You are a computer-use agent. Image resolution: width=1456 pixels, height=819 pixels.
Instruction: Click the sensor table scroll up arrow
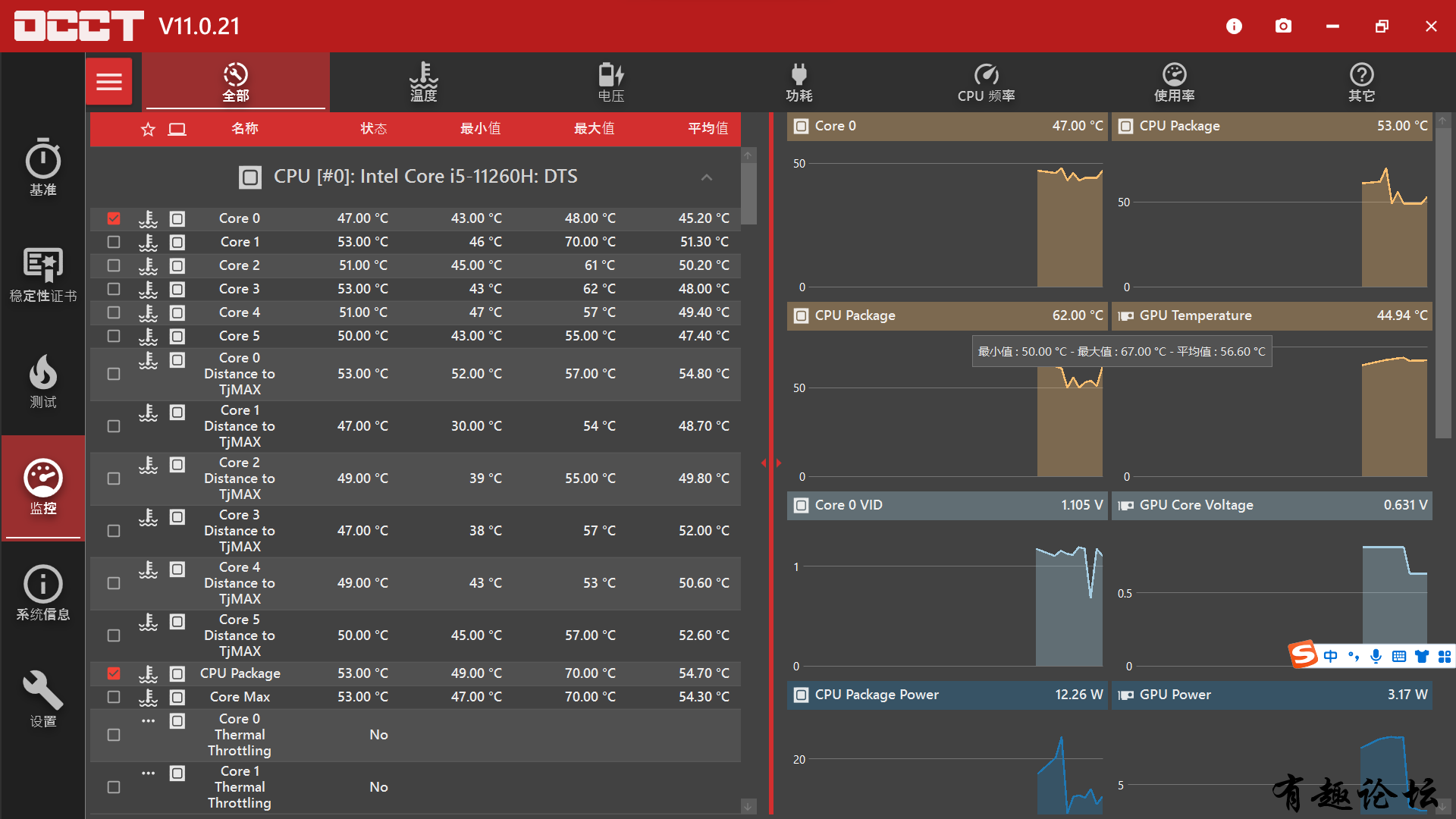tap(748, 155)
